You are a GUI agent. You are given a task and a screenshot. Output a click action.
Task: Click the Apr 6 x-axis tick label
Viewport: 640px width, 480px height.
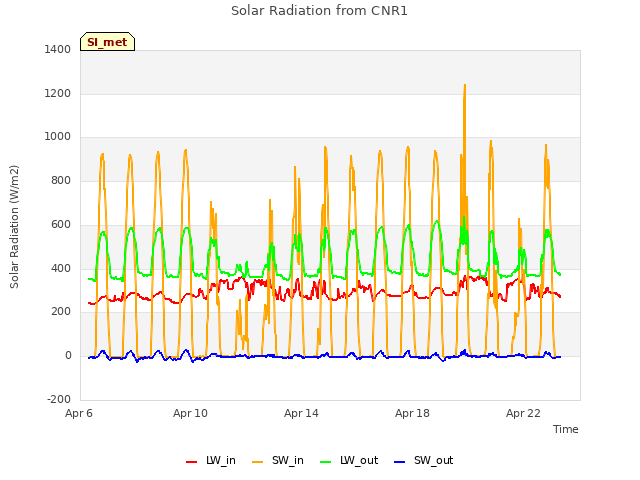(x=79, y=413)
